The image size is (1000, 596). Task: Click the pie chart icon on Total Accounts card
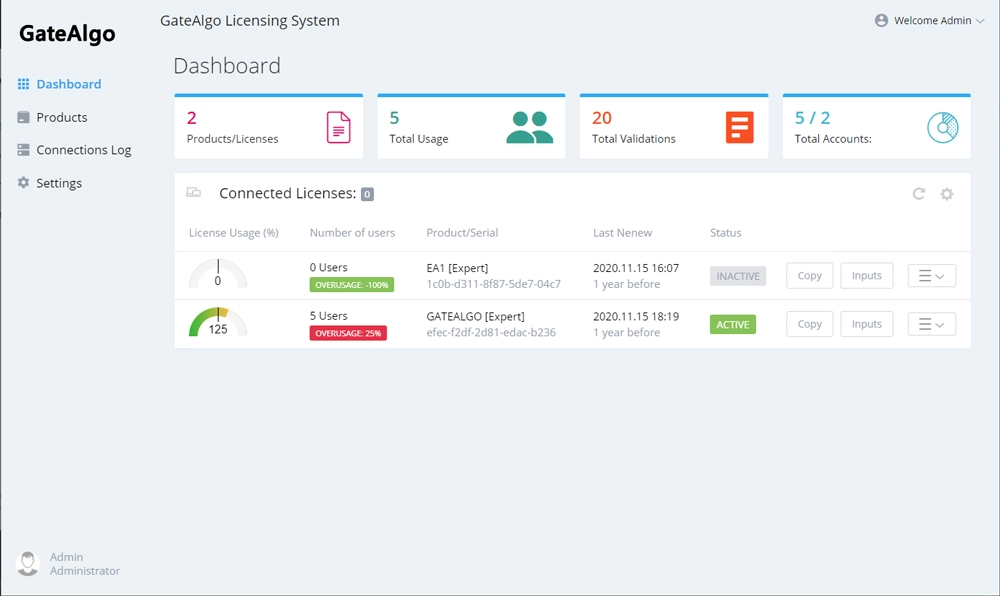[x=943, y=127]
